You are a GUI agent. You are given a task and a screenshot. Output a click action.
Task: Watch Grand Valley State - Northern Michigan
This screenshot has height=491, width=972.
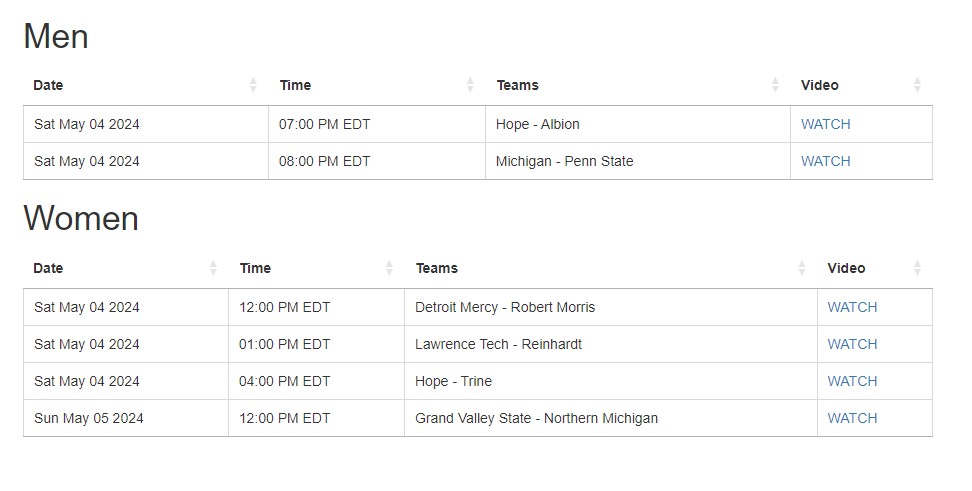coord(852,419)
